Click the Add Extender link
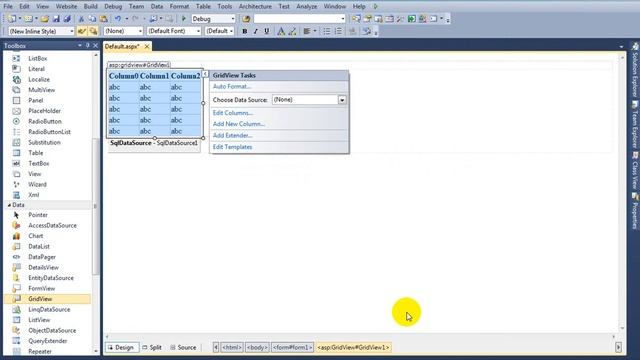 pyautogui.click(x=232, y=135)
